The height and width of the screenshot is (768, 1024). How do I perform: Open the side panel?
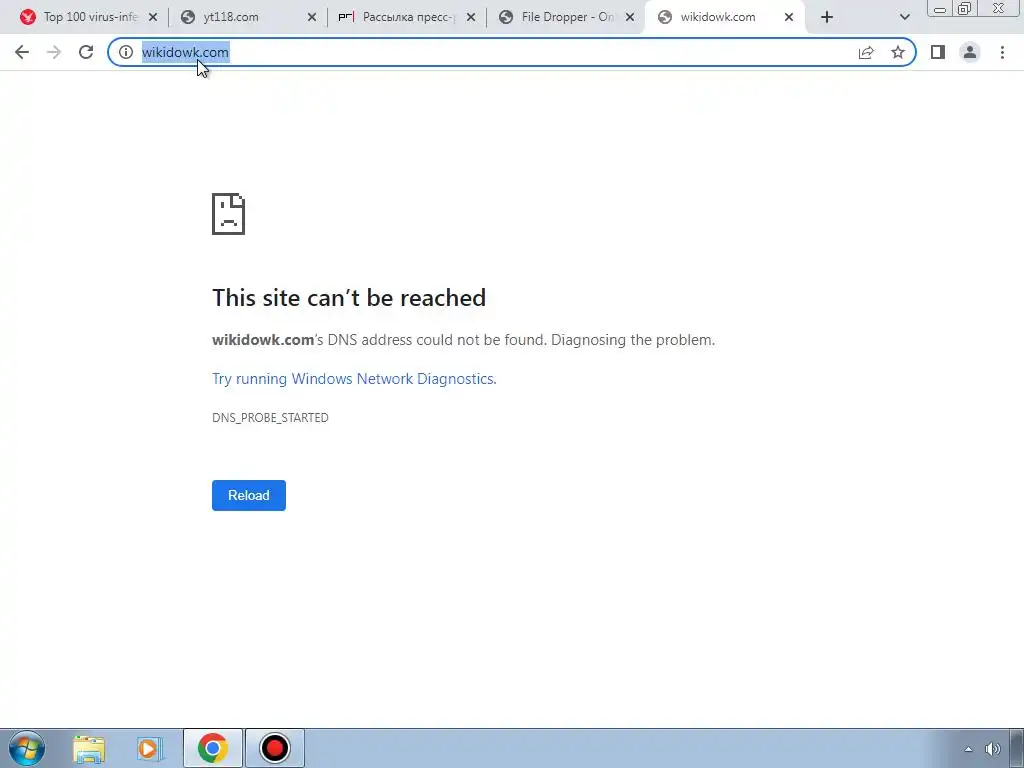click(938, 52)
